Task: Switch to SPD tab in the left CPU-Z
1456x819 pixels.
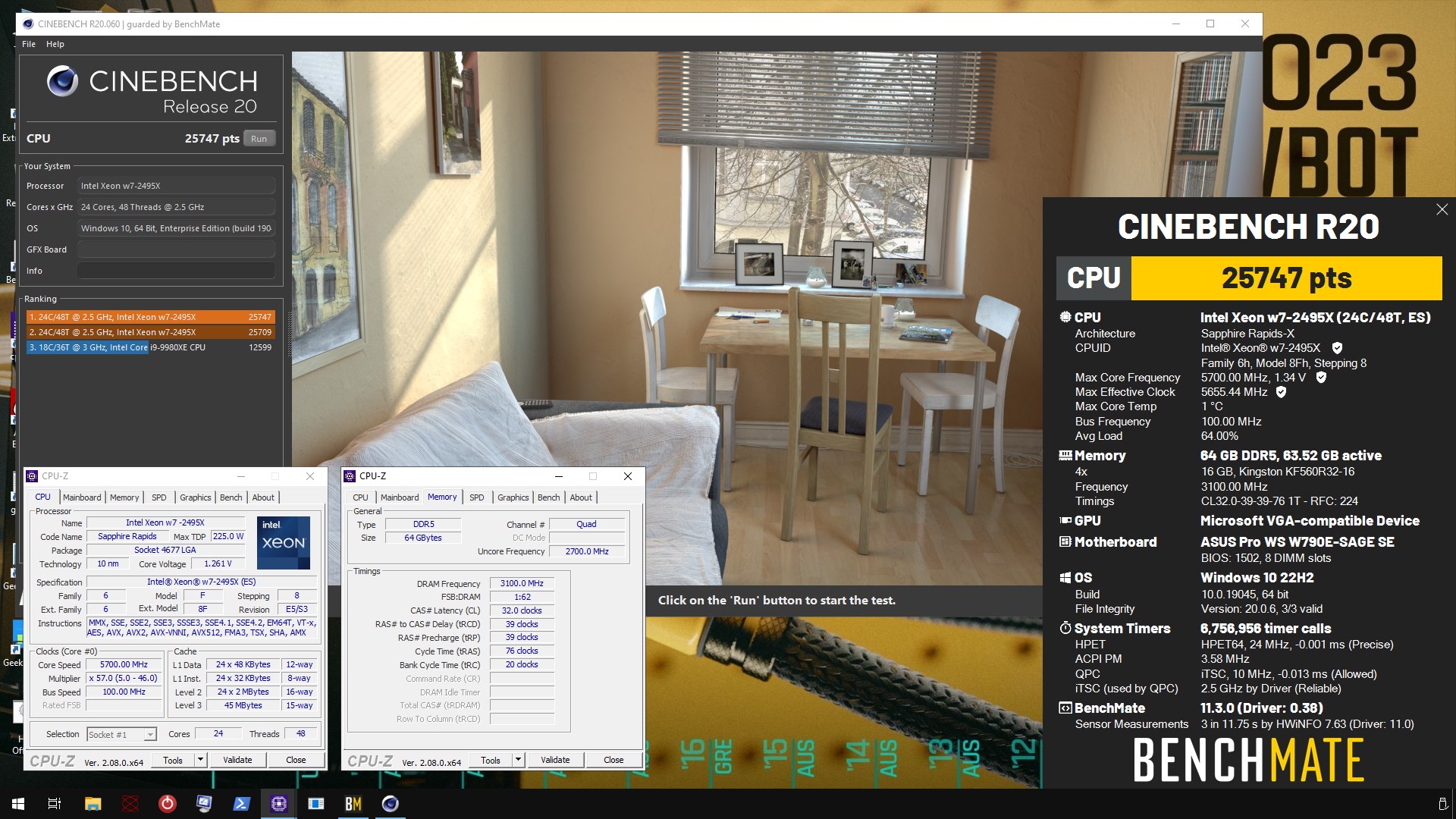Action: pos(159,498)
